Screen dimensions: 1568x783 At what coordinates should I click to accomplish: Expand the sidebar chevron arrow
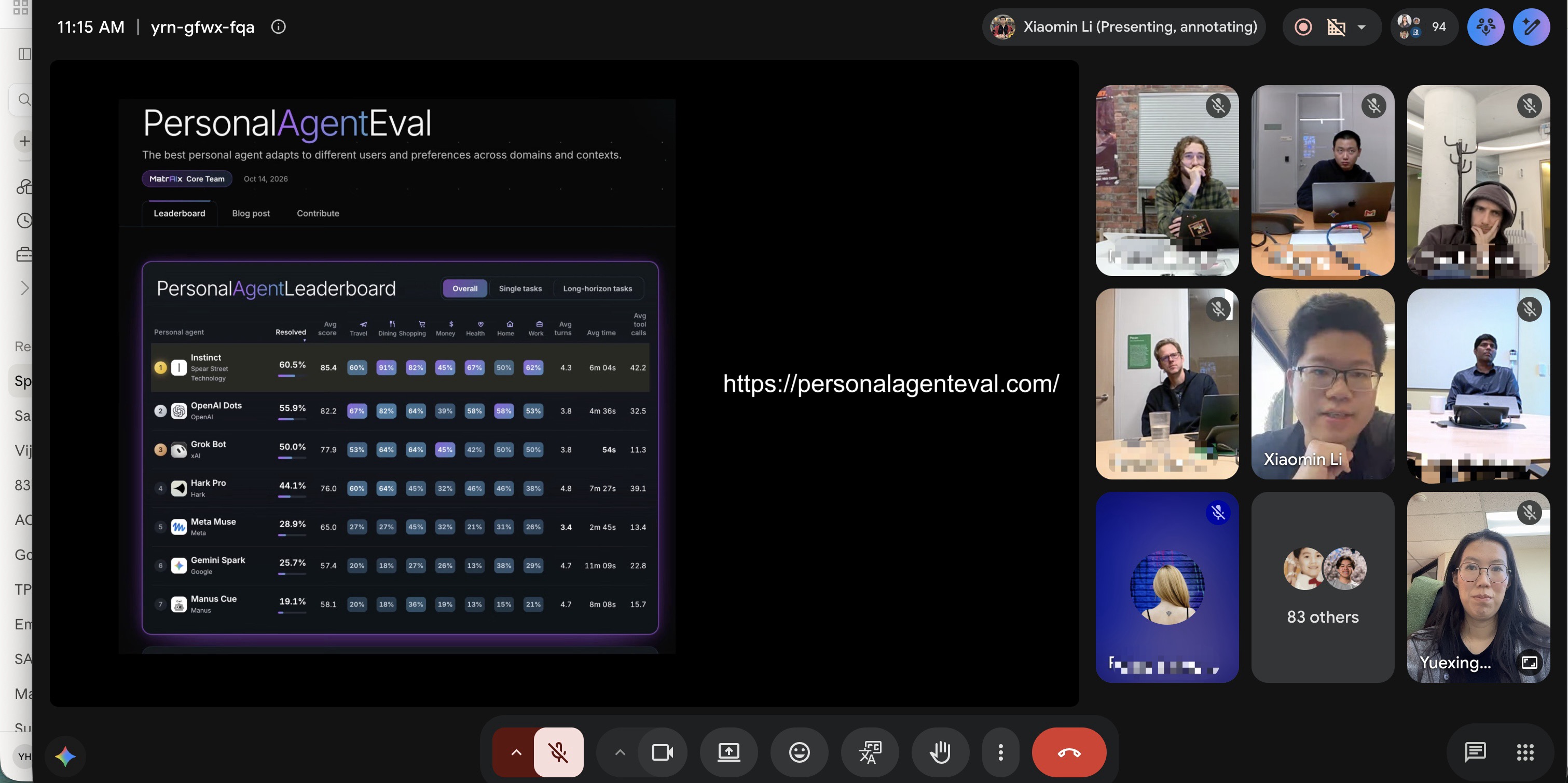tap(24, 288)
